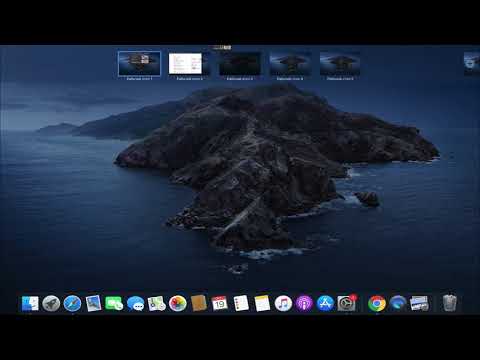
Task: Open the Trash in Dock
Action: tap(450, 303)
